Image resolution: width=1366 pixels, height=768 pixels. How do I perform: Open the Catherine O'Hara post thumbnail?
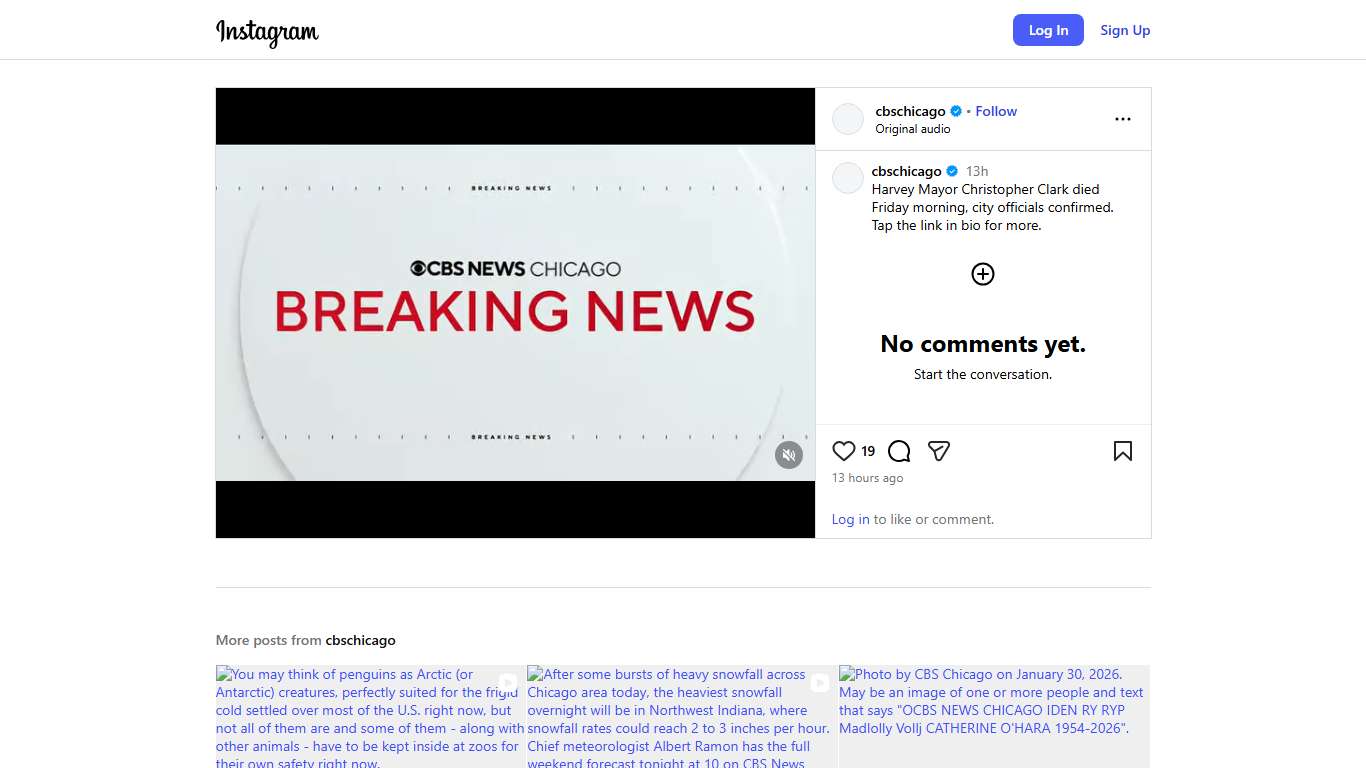pos(993,717)
